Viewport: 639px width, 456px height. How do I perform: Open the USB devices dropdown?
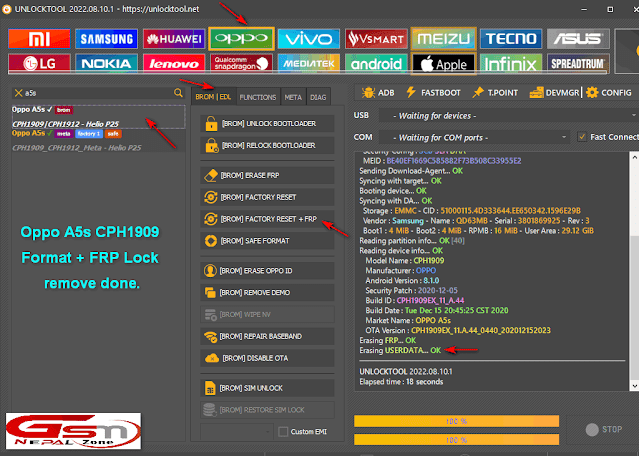pyautogui.click(x=509, y=116)
